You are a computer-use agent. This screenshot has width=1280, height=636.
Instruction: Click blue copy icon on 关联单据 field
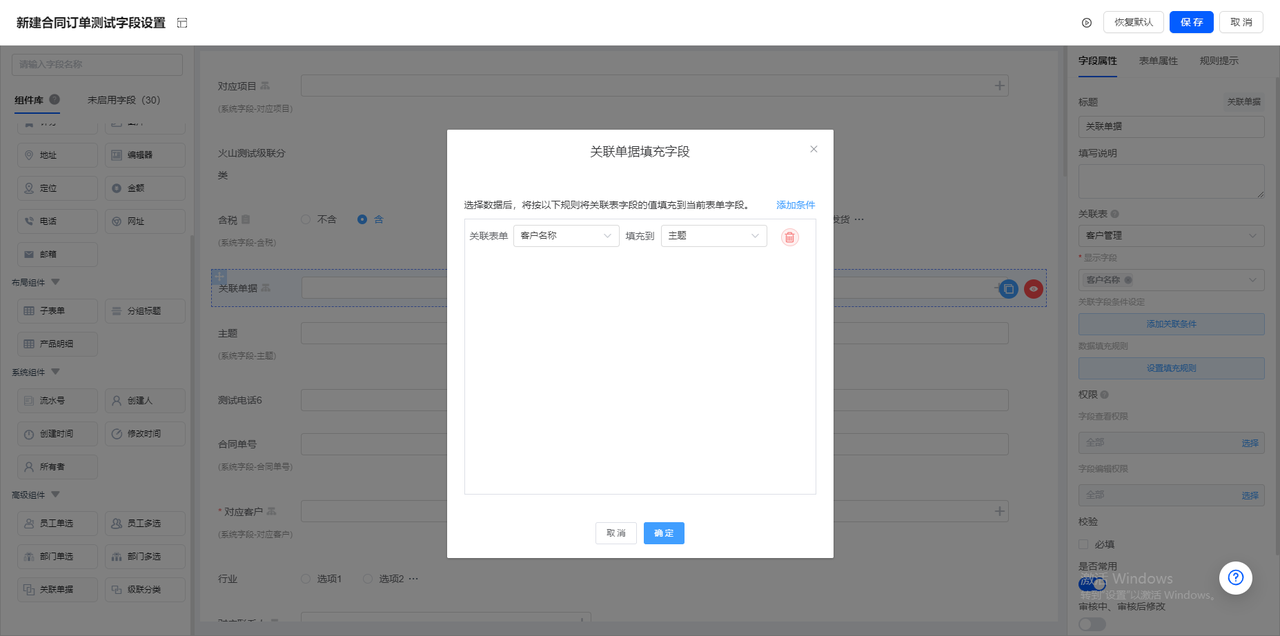tap(1009, 289)
